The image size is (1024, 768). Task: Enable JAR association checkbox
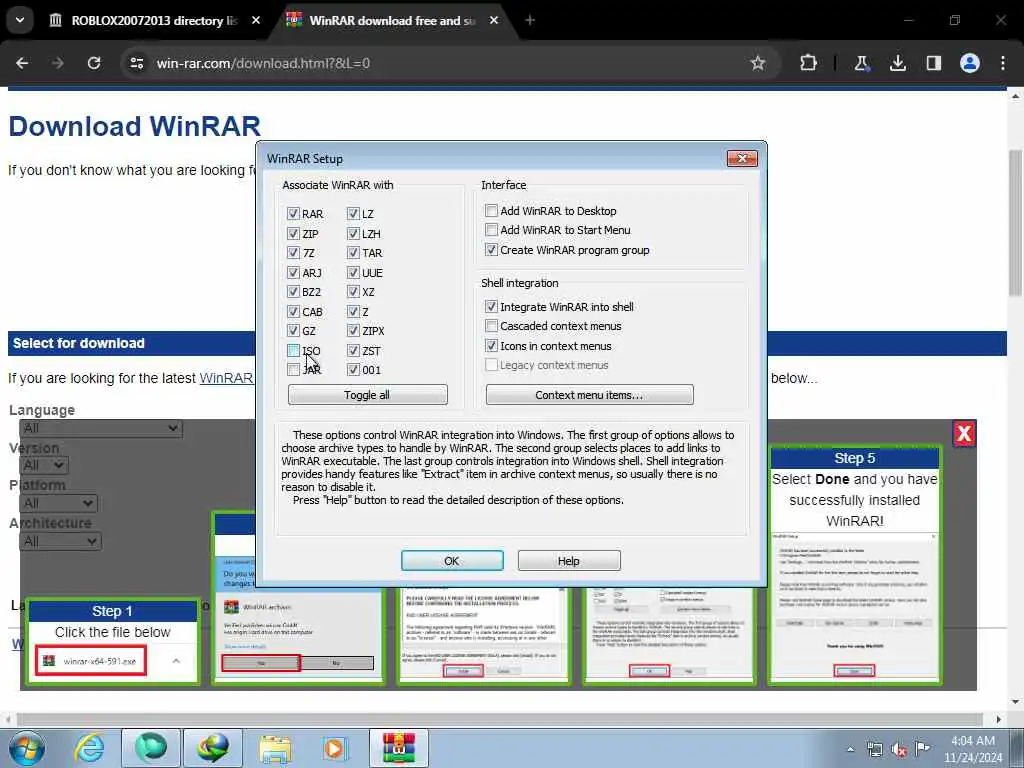(x=293, y=370)
